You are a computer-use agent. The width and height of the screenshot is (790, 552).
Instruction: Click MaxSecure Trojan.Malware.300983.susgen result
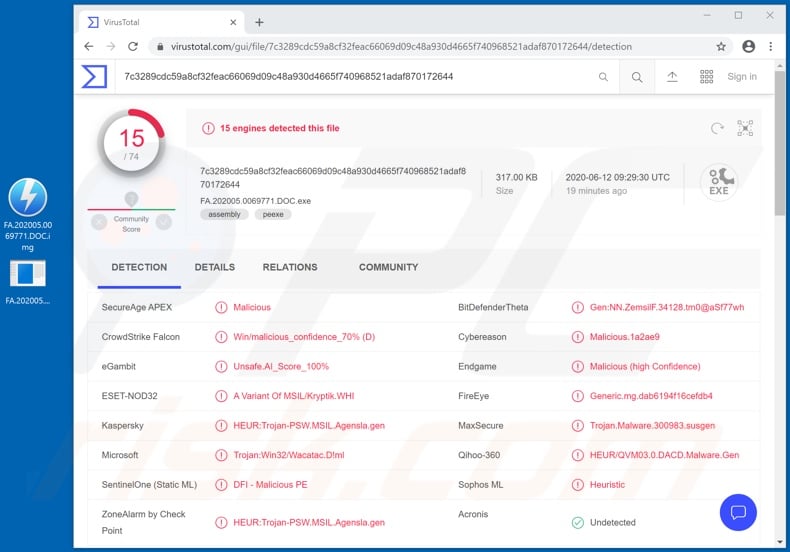pos(652,426)
